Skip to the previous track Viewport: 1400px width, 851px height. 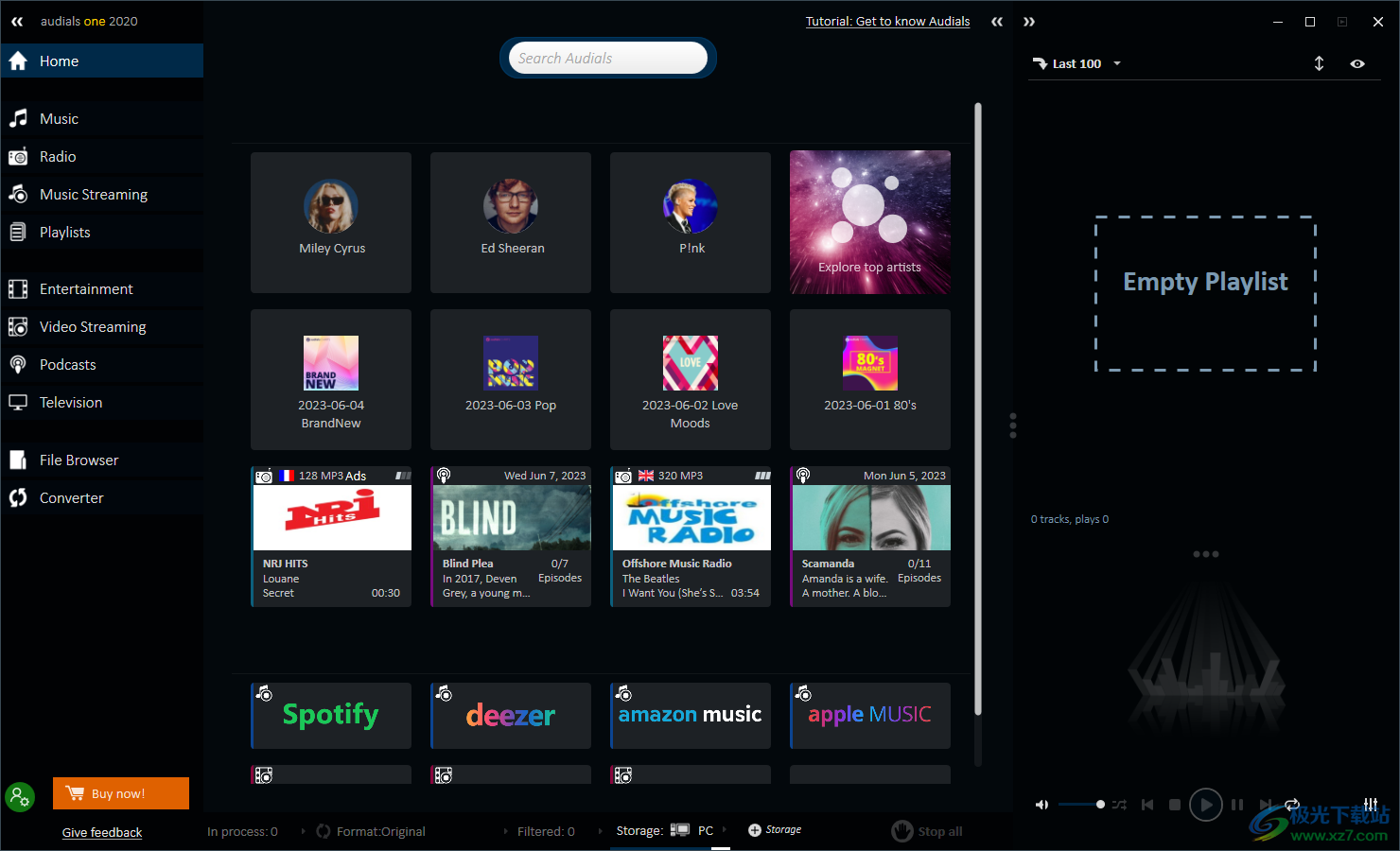[1147, 805]
